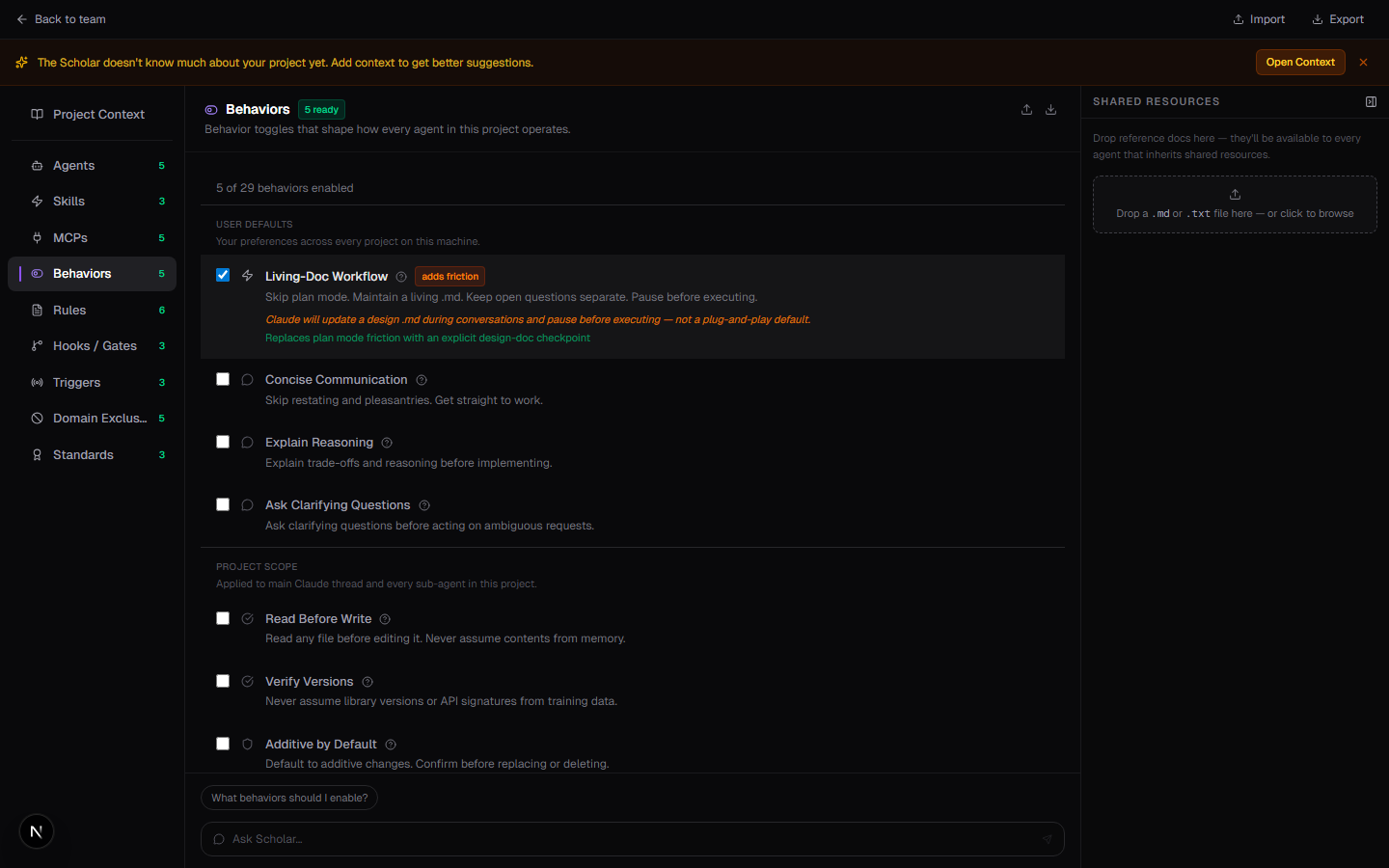Click the MCPs plug icon
The width and height of the screenshot is (1389, 868).
(37, 238)
